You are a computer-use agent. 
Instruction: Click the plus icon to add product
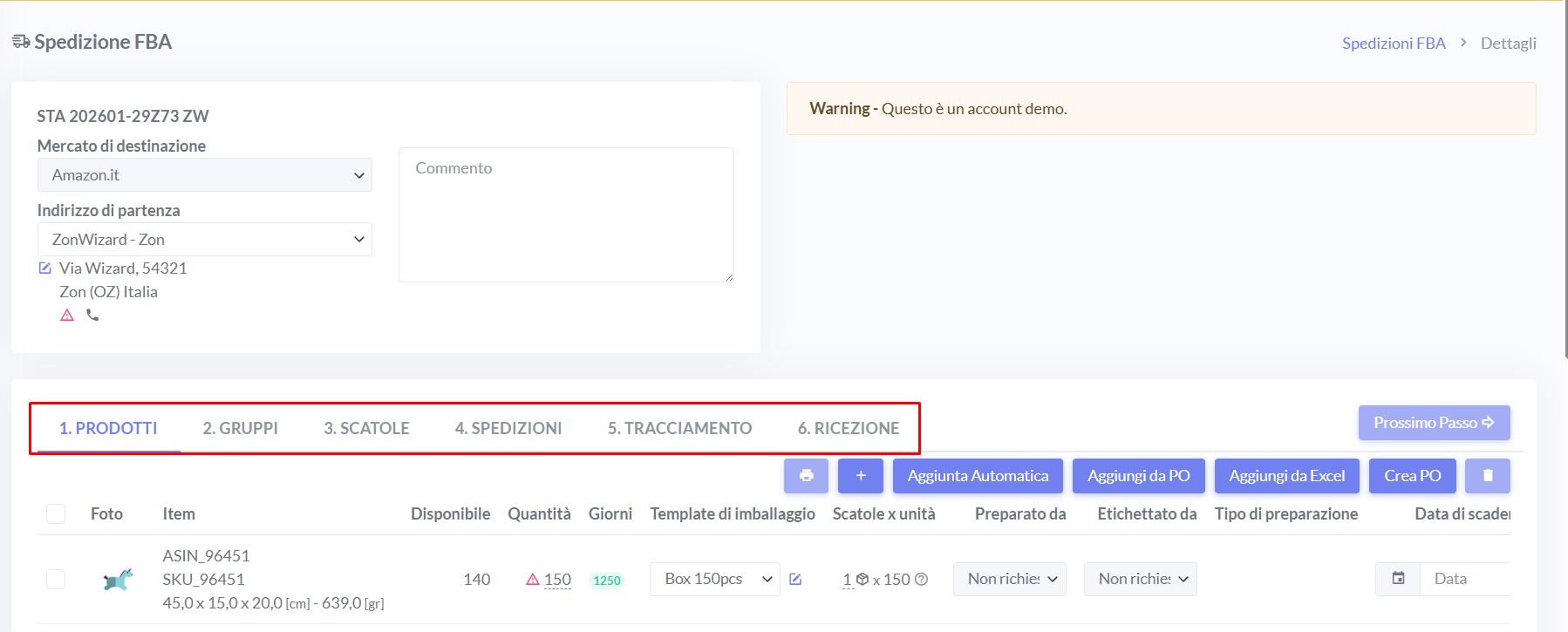pos(860,476)
